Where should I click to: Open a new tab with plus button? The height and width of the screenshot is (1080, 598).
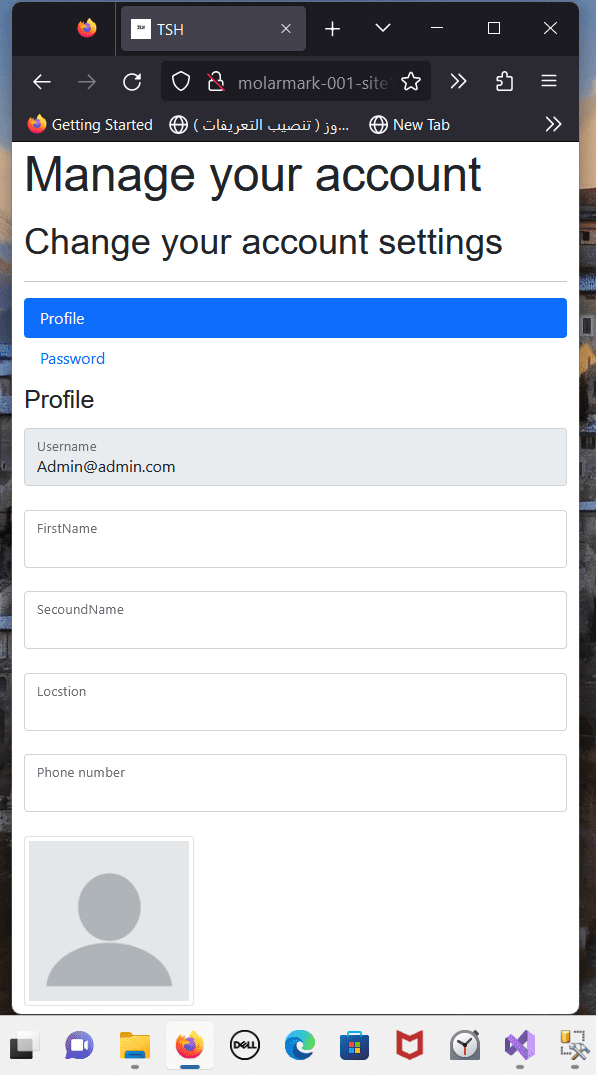pos(332,29)
